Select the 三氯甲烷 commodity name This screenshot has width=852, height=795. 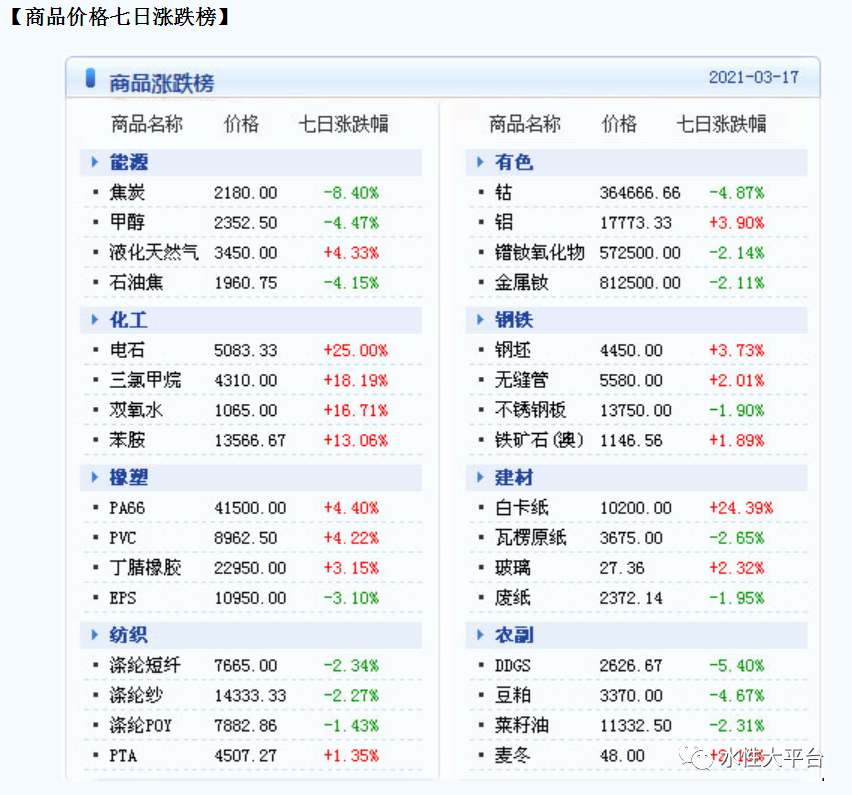[145, 380]
